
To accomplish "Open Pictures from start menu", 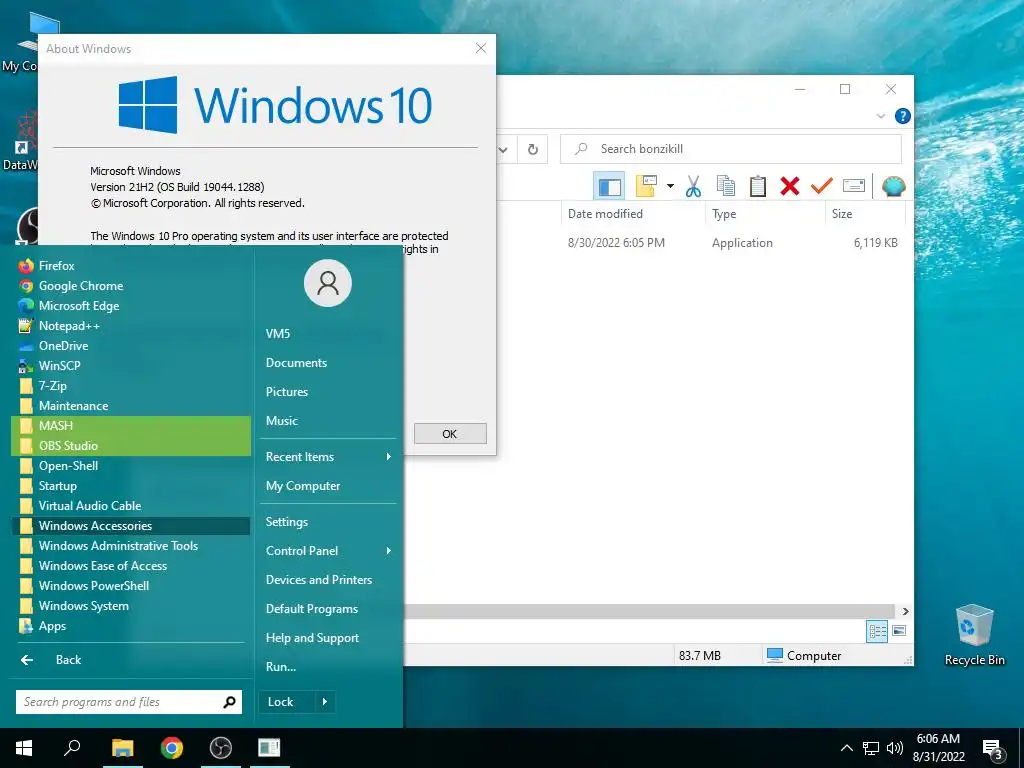I will 328,392.
